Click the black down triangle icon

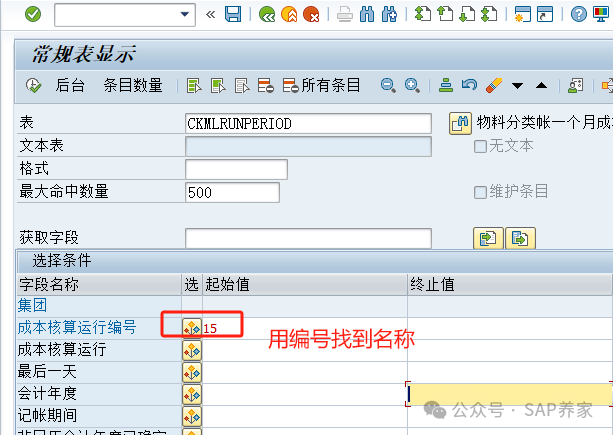coord(518,86)
